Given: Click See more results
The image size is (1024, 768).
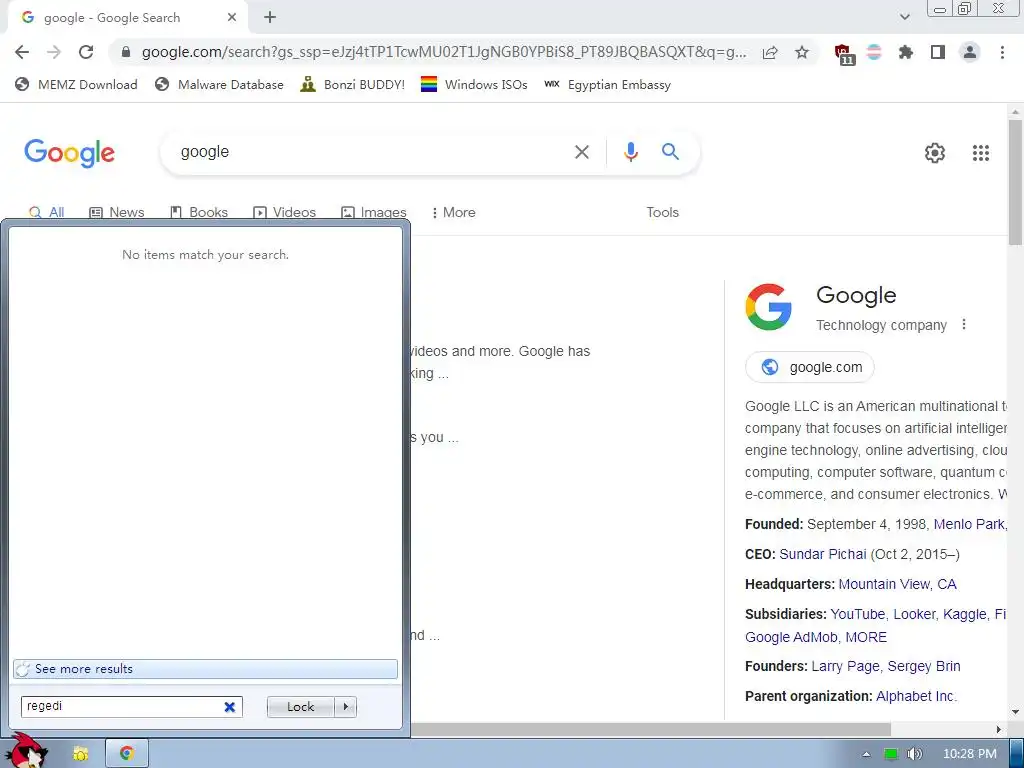Looking at the screenshot, I should click(205, 669).
